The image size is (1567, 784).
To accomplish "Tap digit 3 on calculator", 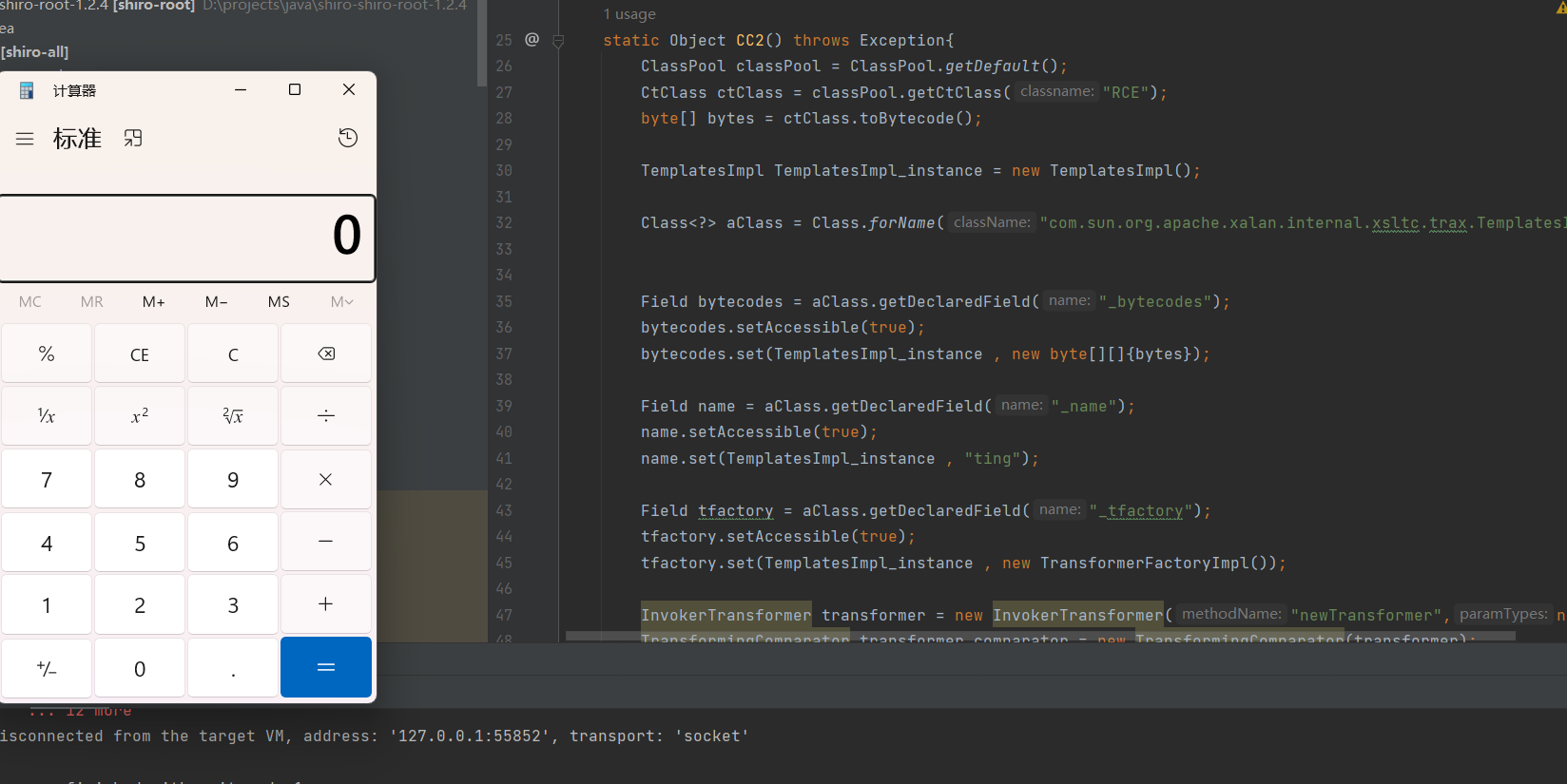I will click(233, 604).
